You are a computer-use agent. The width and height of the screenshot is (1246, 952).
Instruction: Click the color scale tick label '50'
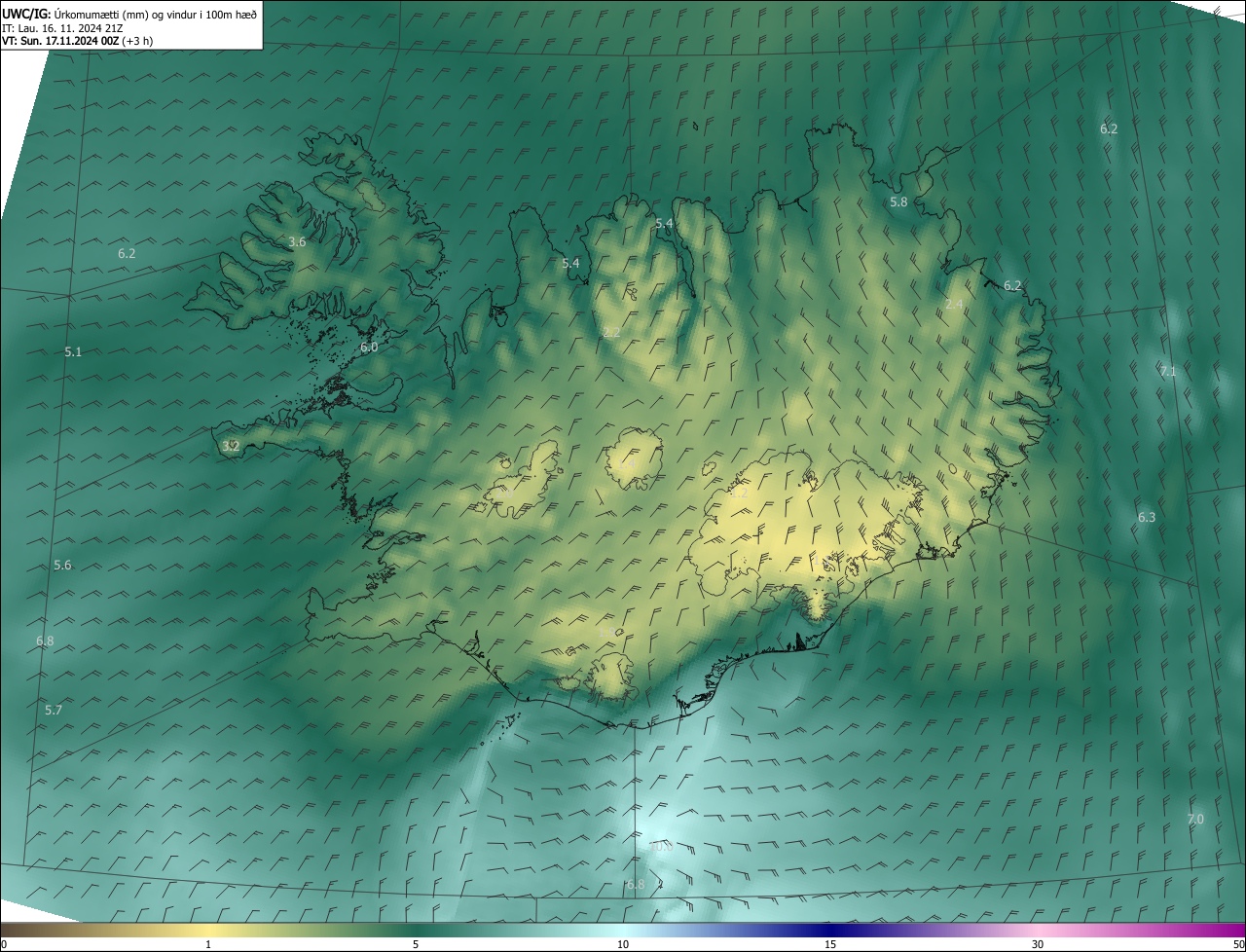point(1237,944)
